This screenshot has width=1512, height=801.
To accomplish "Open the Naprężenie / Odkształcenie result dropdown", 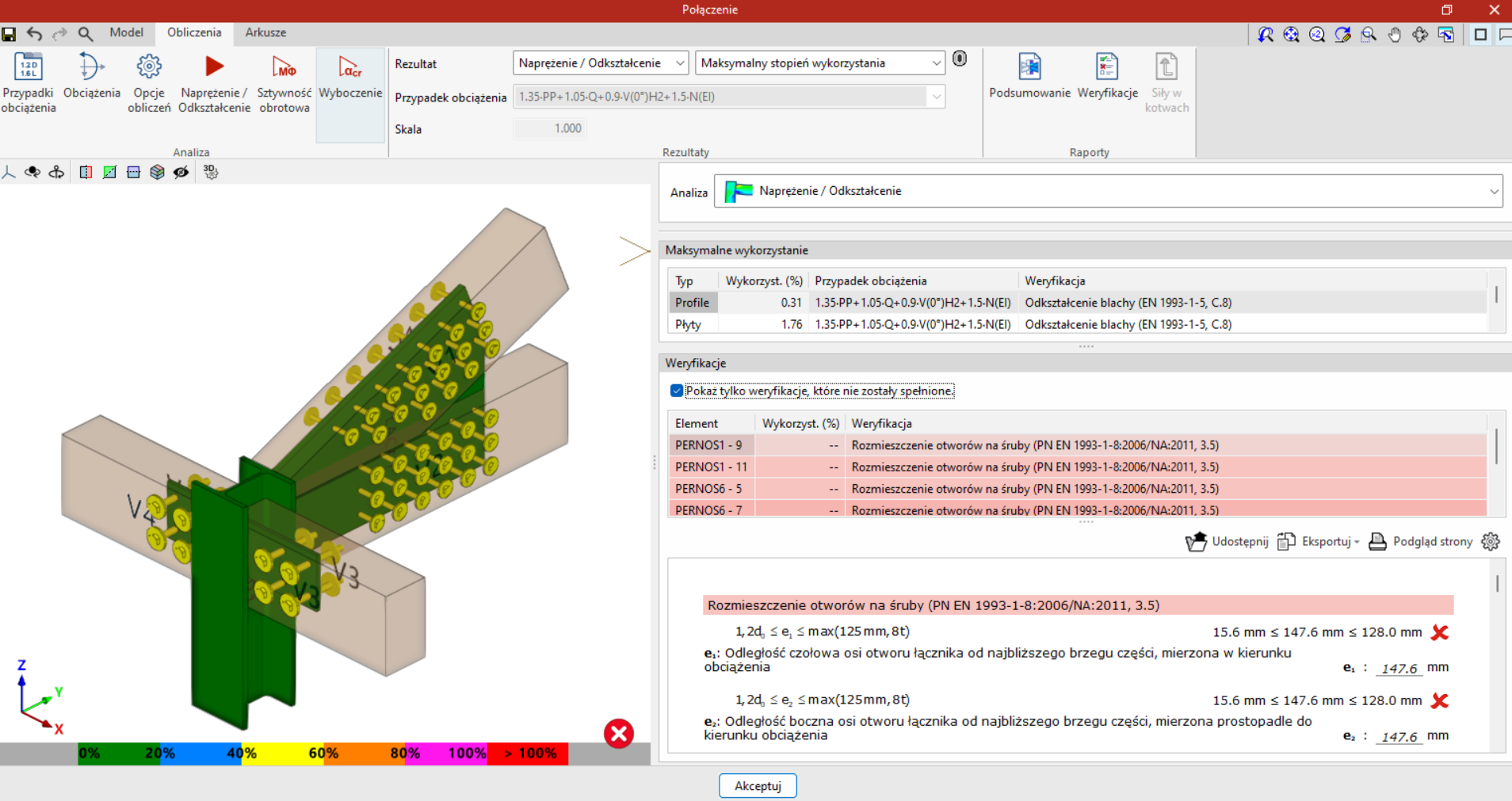I will (x=601, y=63).
